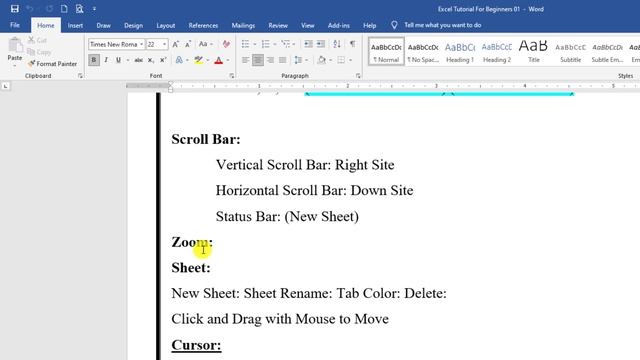Click the New blank document icon
Screen dimensions: 640x360
pos(64,9)
